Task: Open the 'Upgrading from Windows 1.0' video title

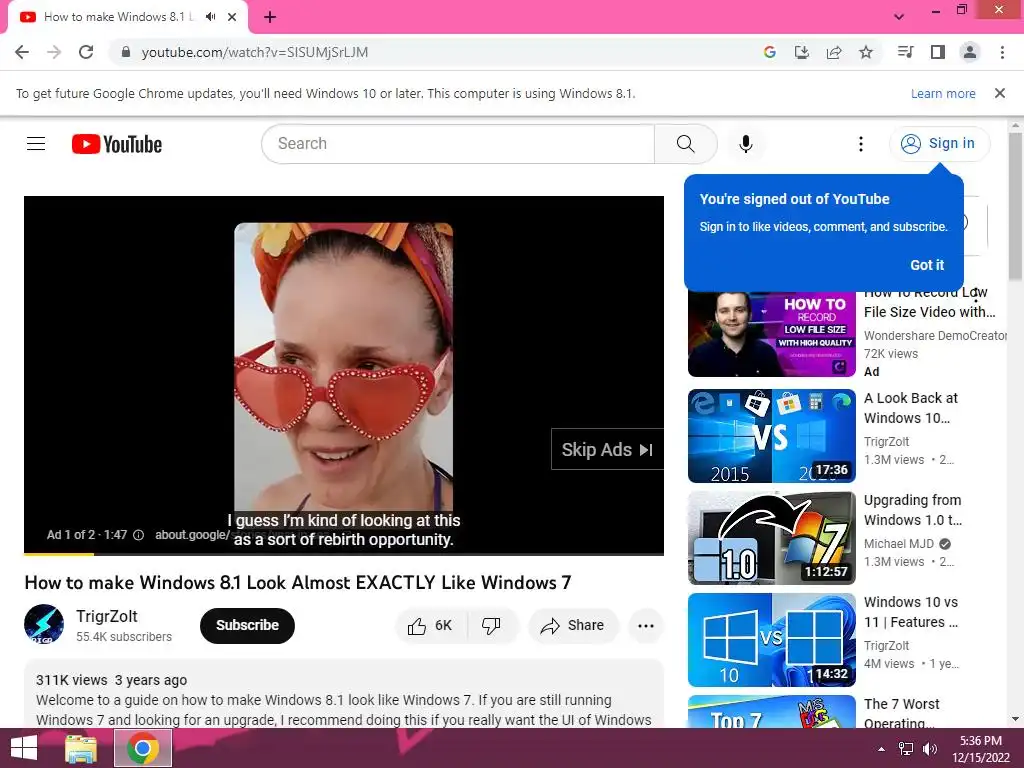Action: point(912,510)
